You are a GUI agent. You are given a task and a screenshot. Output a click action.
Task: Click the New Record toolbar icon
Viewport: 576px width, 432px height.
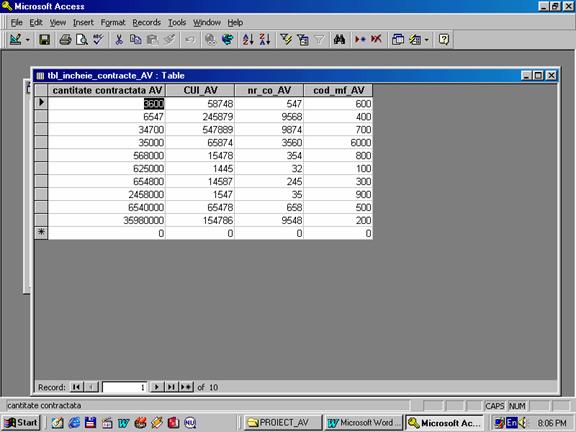tap(360, 39)
